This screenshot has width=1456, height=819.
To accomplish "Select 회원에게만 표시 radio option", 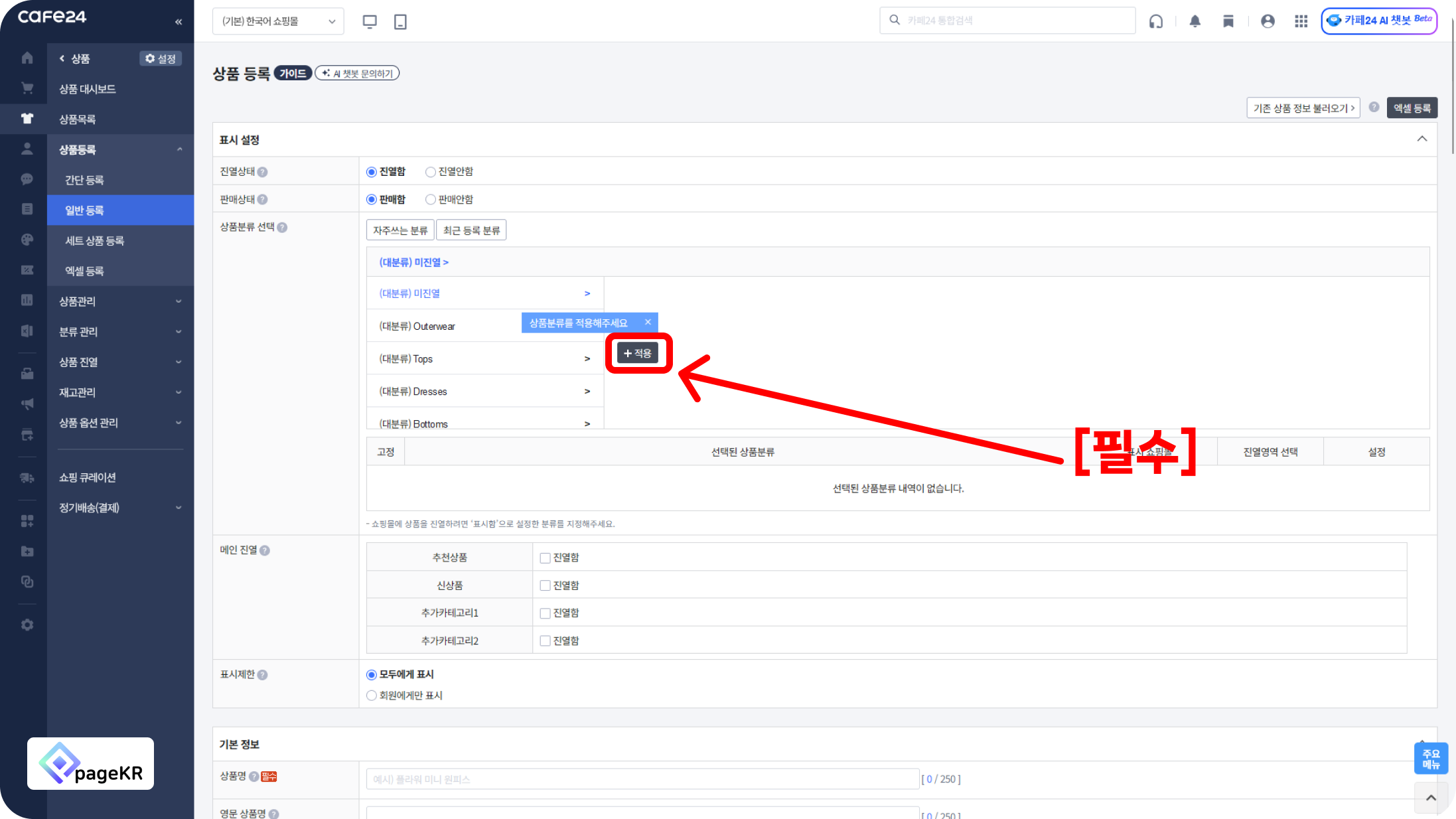I will click(x=372, y=696).
